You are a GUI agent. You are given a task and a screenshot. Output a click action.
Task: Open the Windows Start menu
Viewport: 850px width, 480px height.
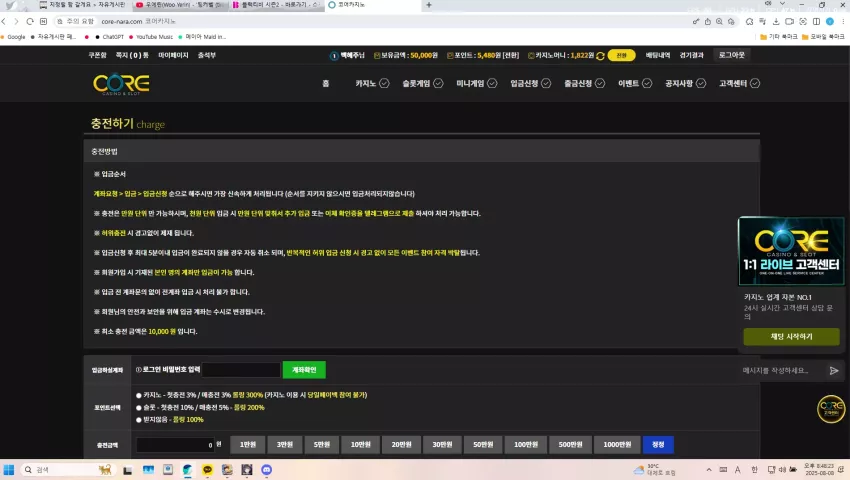pyautogui.click(x=9, y=470)
